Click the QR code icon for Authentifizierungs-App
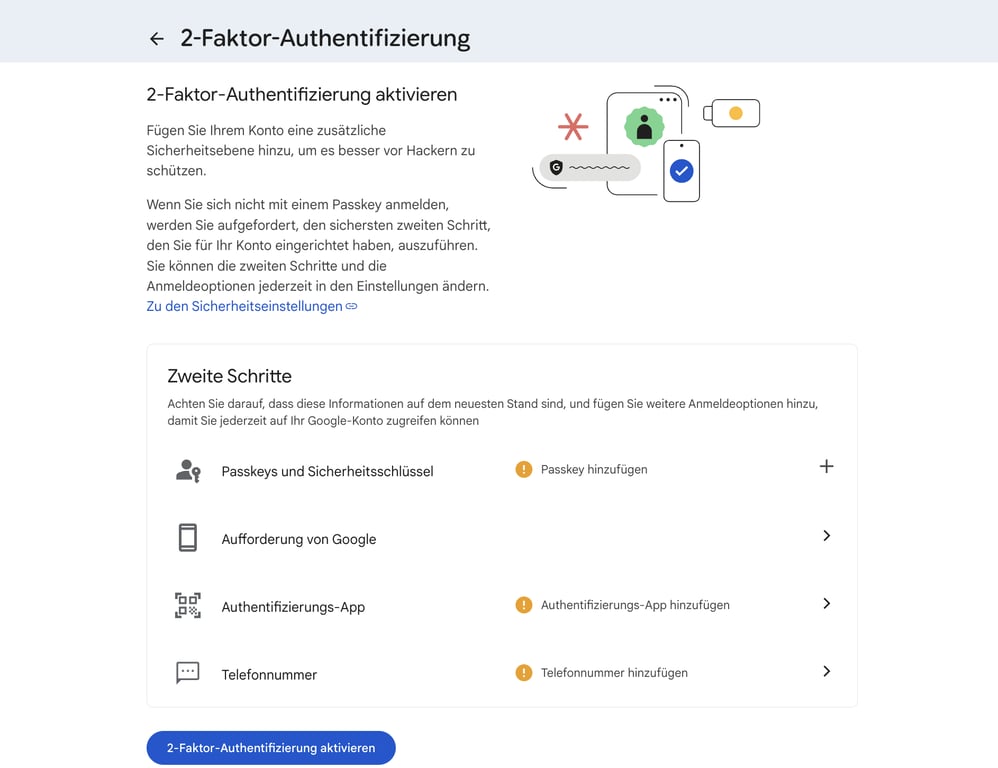998x768 pixels. click(x=187, y=604)
